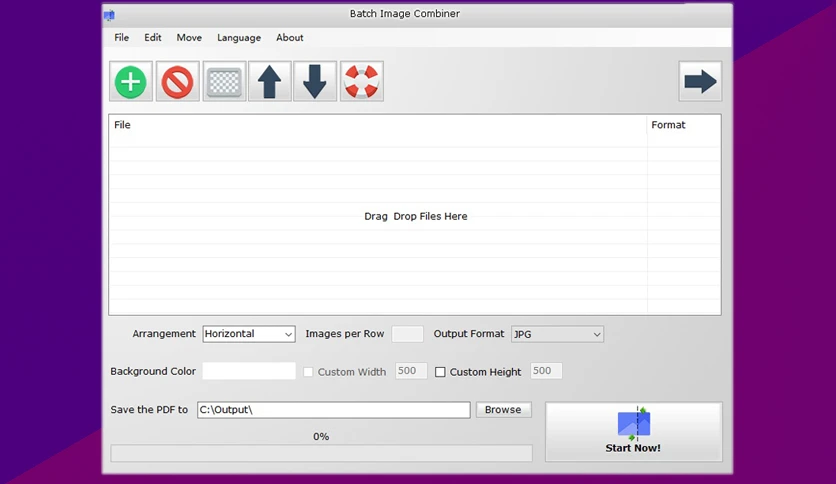Click the Custom Height value field
This screenshot has height=484, width=836.
coord(546,371)
